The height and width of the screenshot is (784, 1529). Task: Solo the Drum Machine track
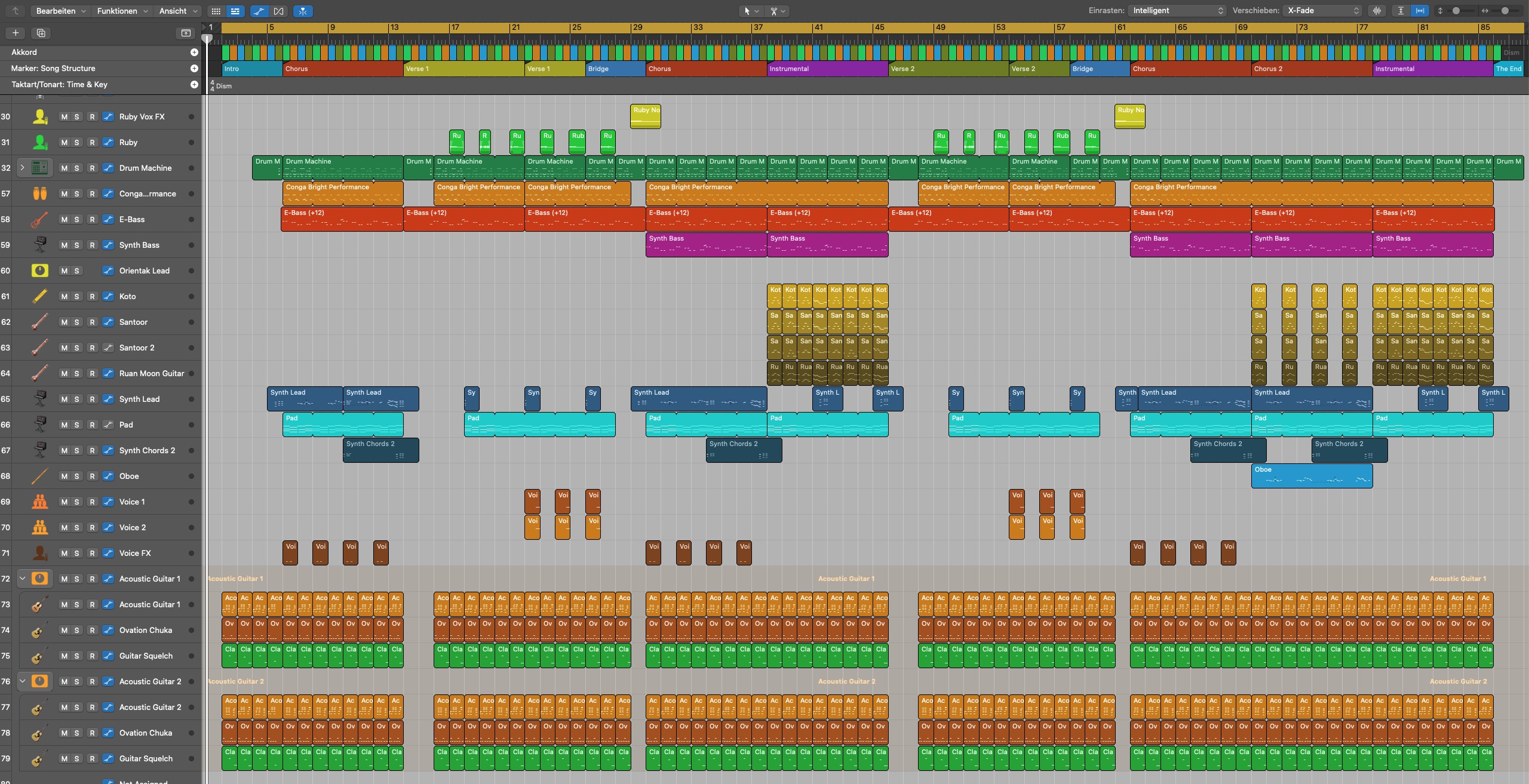(76, 168)
